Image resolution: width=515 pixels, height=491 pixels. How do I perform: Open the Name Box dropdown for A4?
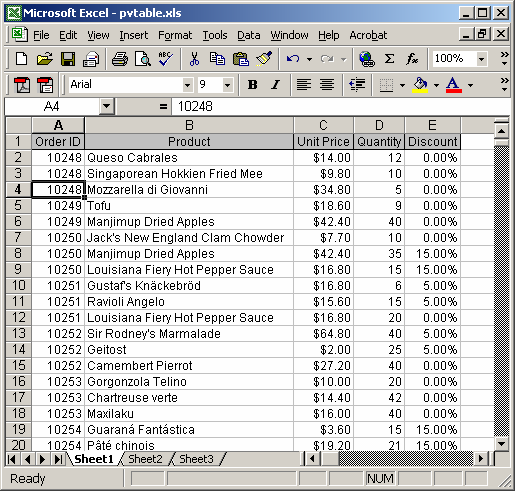pos(106,106)
